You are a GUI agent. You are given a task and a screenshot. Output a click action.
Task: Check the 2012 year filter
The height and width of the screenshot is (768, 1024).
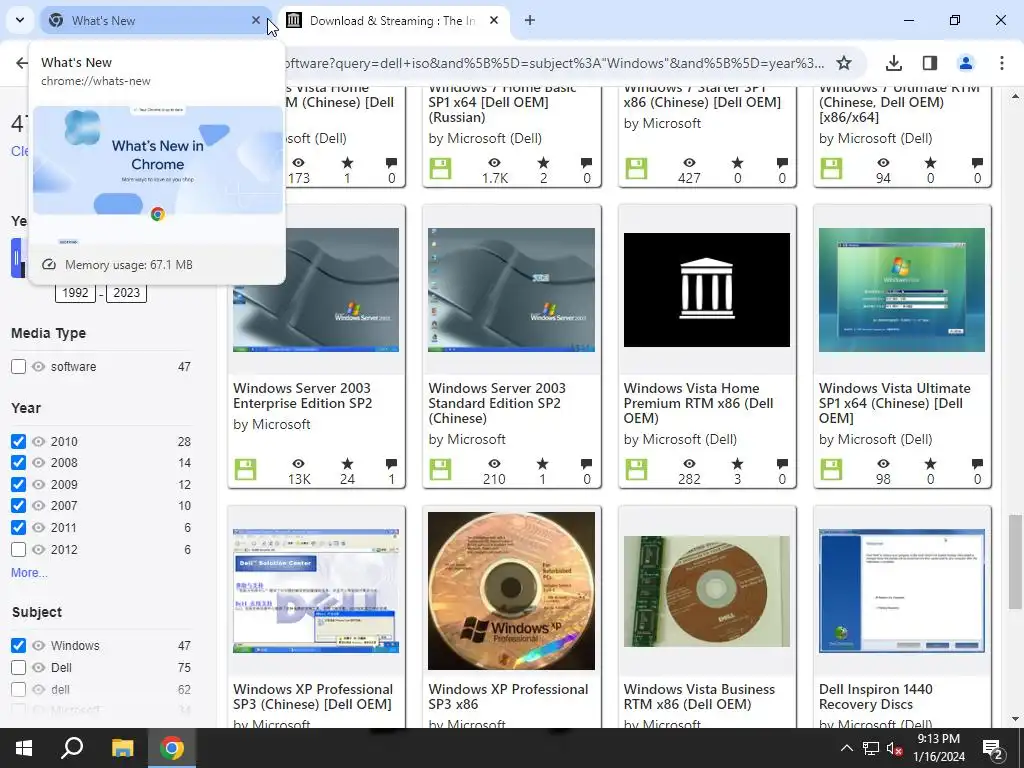(18, 549)
